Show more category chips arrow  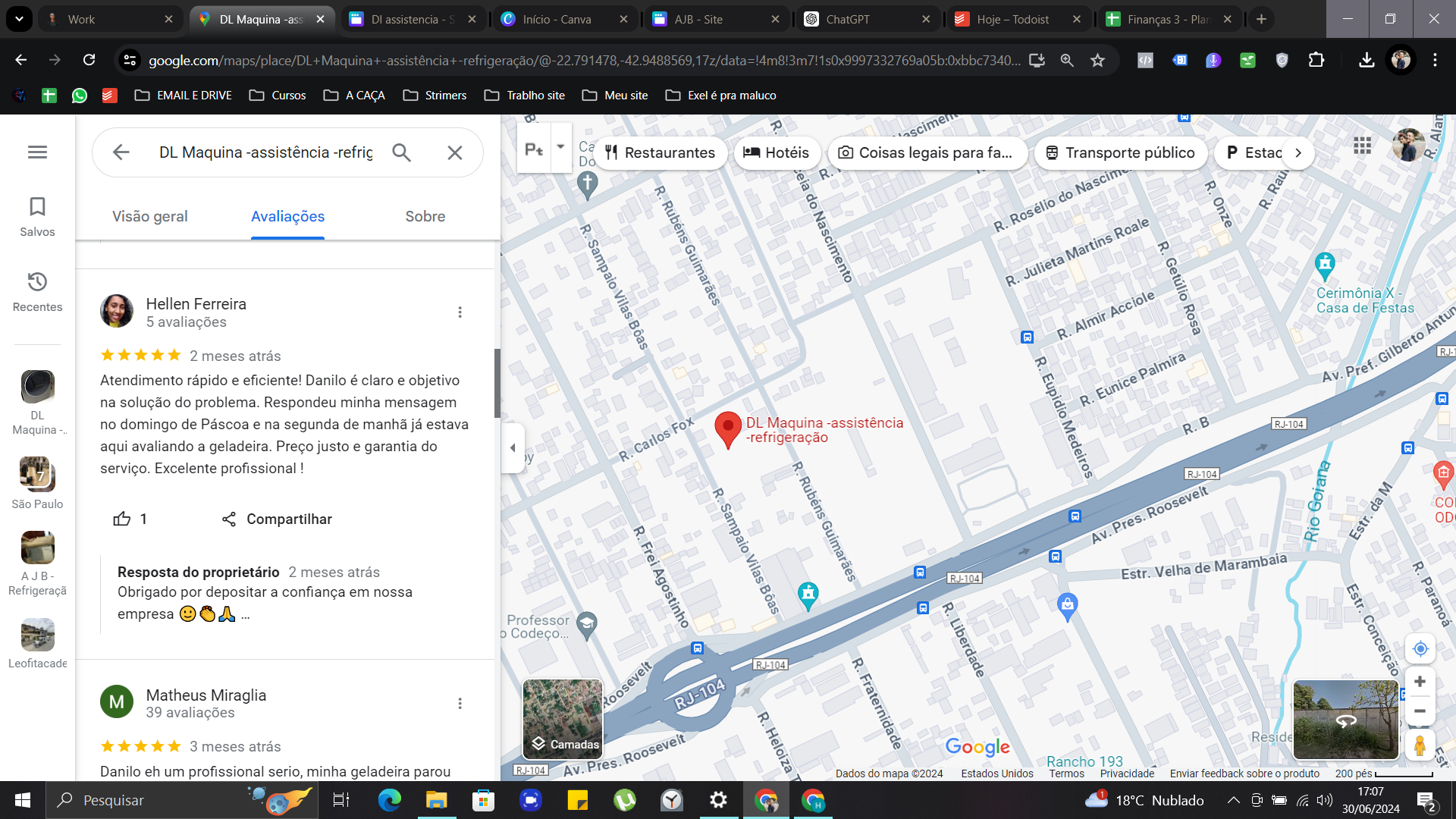pos(1298,152)
